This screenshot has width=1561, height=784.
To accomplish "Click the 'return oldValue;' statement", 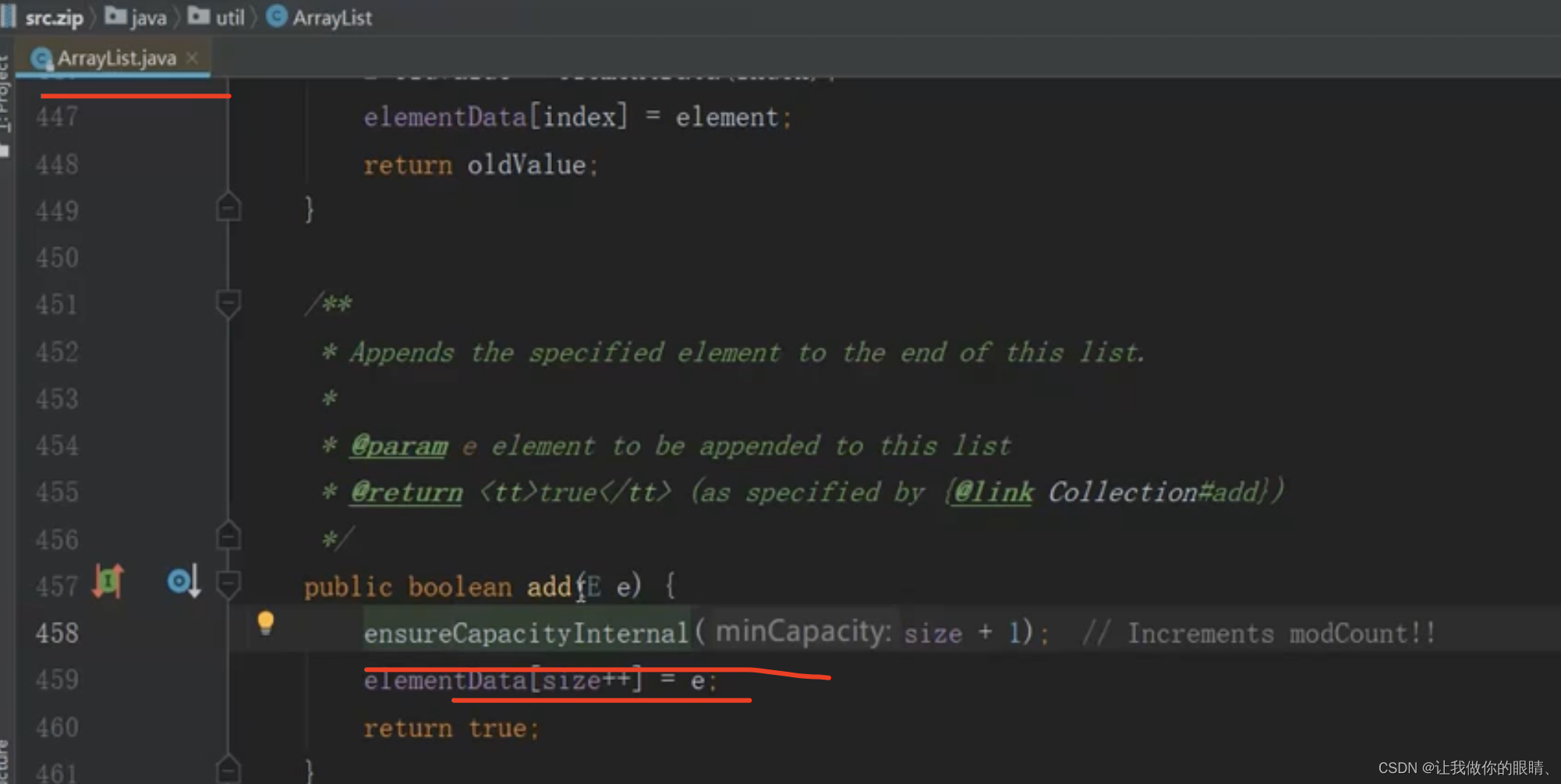I will coord(481,164).
